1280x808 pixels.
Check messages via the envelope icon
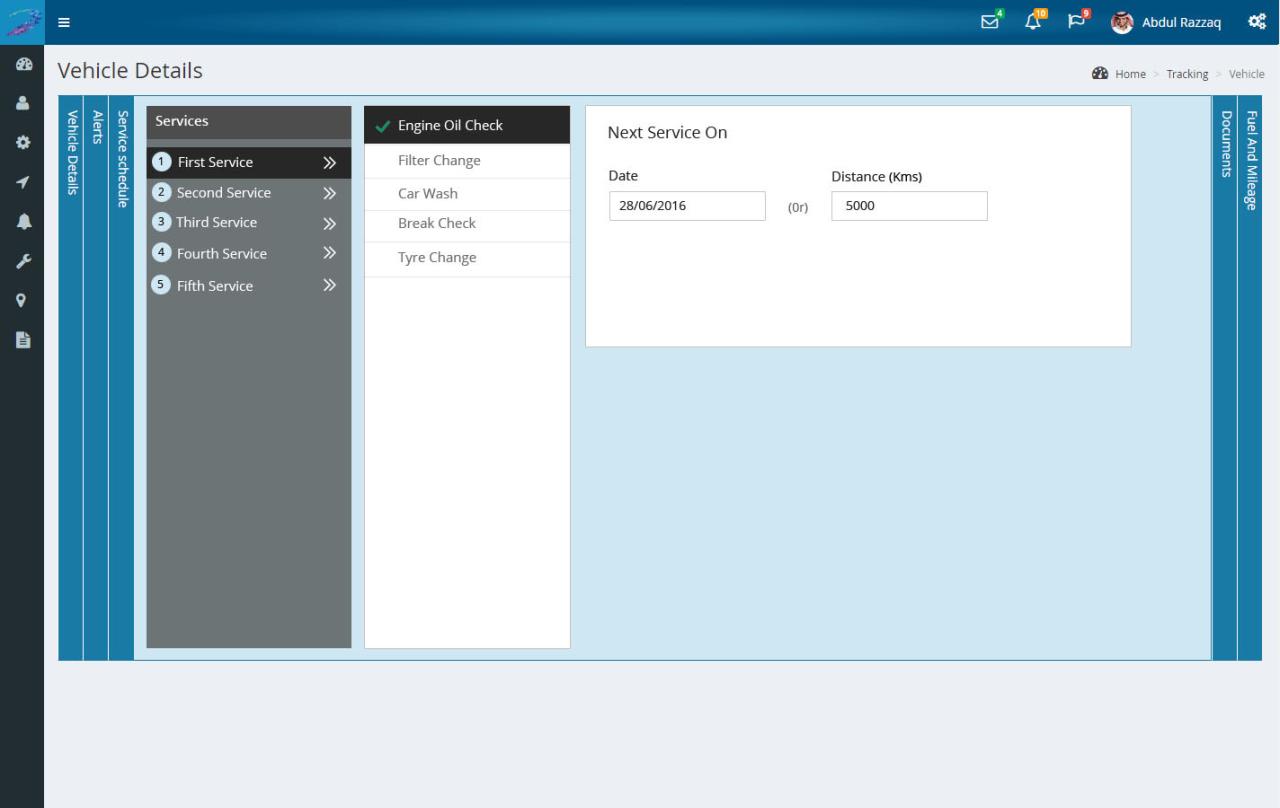point(988,21)
